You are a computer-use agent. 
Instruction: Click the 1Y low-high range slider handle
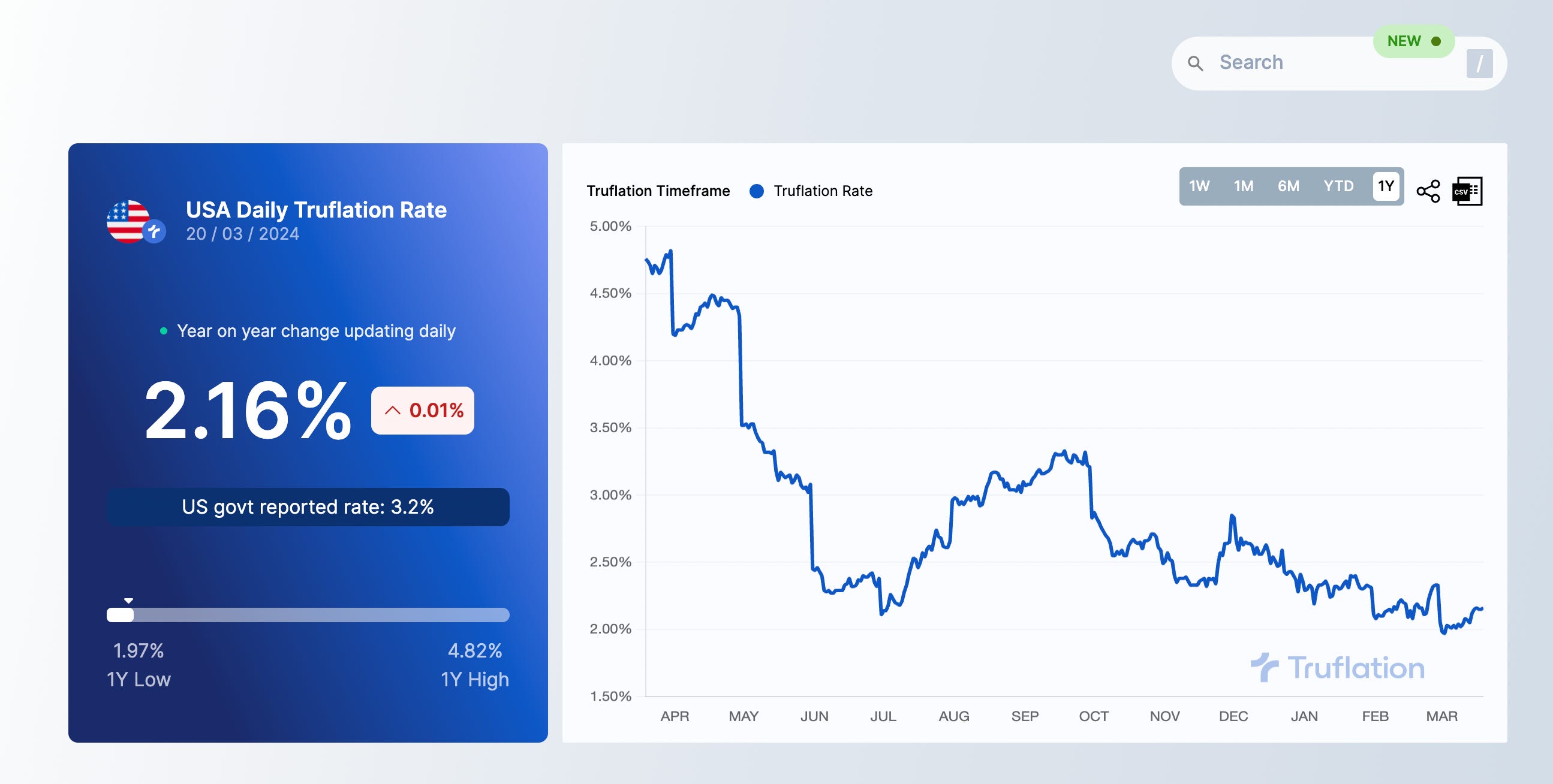(x=120, y=614)
